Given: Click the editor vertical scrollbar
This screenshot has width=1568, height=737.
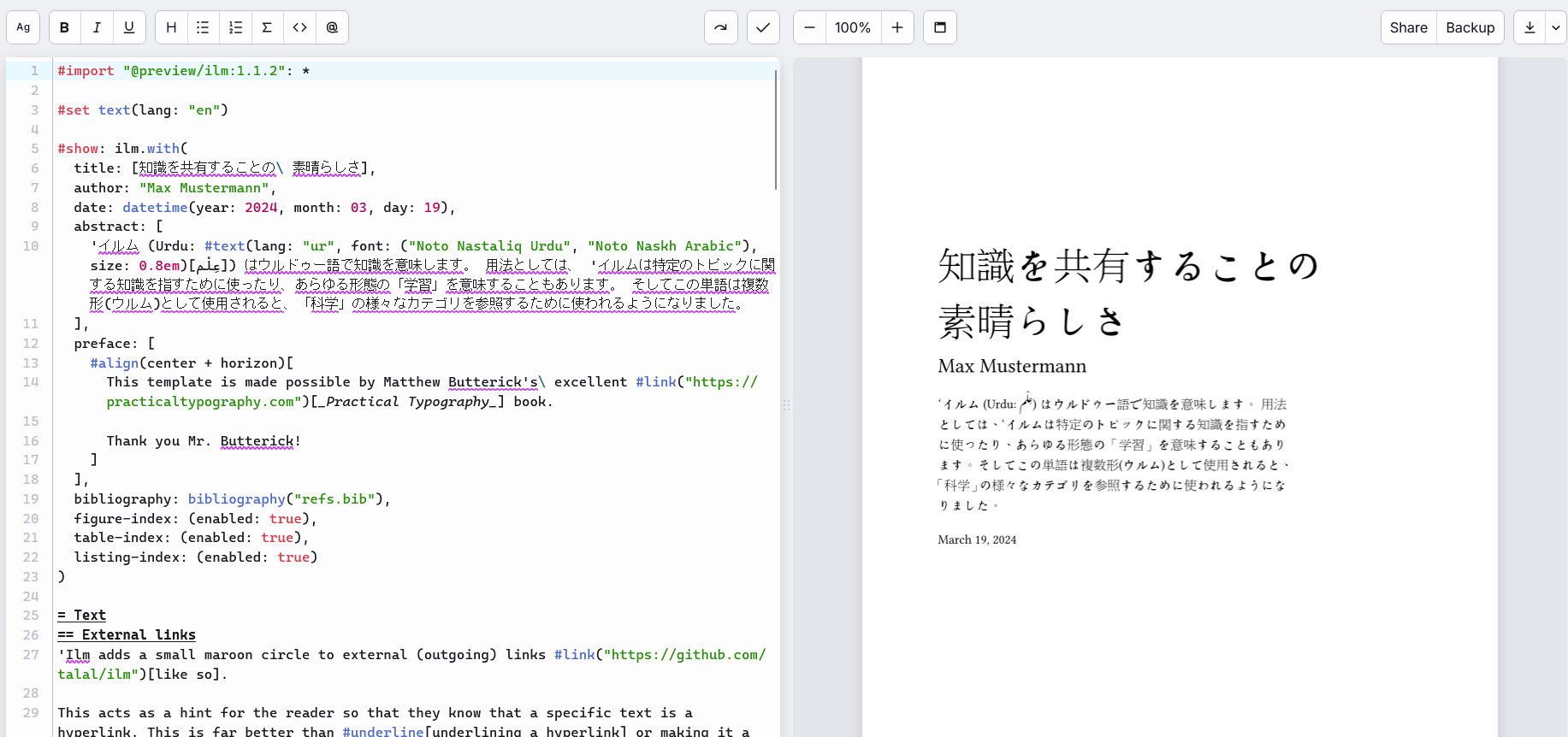Looking at the screenshot, I should [776, 130].
